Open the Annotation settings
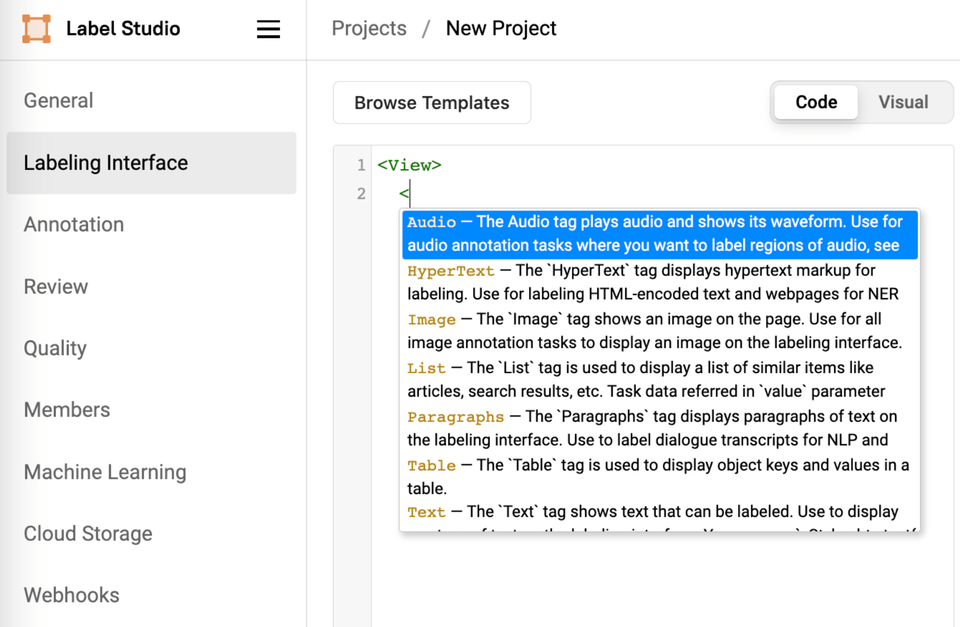This screenshot has height=627, width=960. tap(73, 224)
